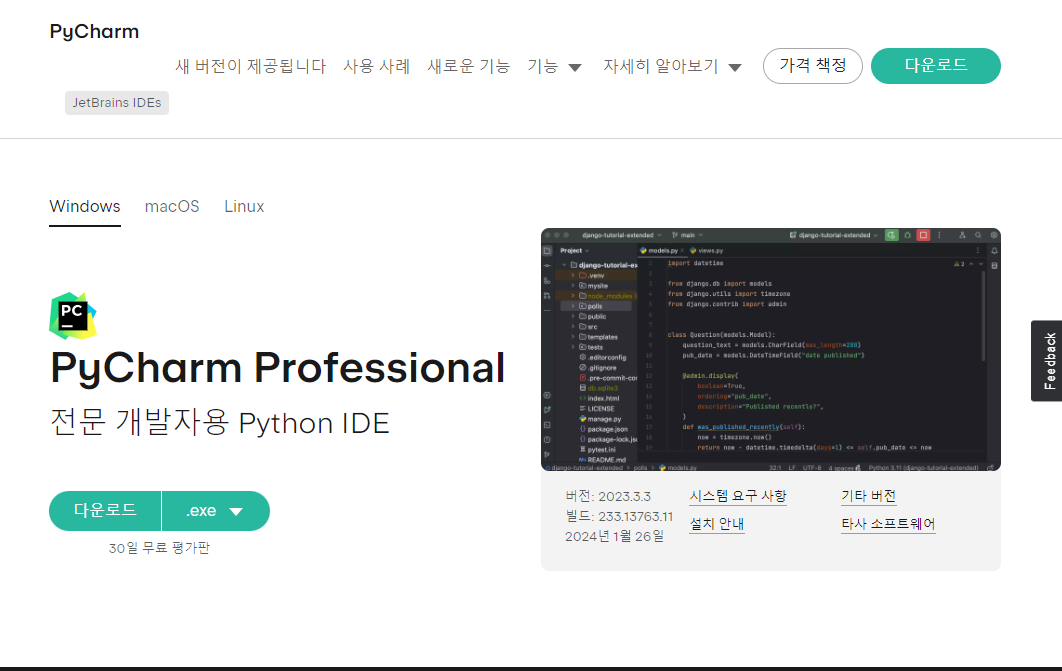Open the .exe installer type dropdown
The image size is (1062, 671).
tap(216, 511)
